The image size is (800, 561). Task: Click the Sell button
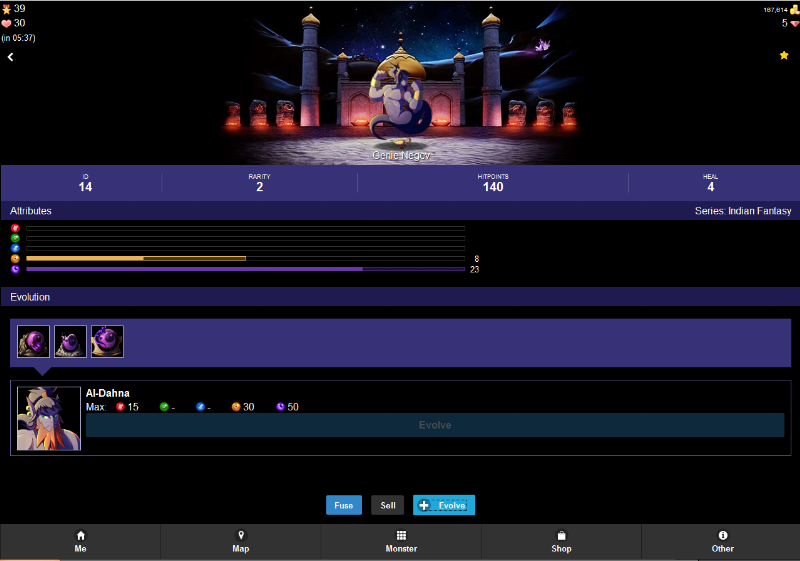pos(388,505)
